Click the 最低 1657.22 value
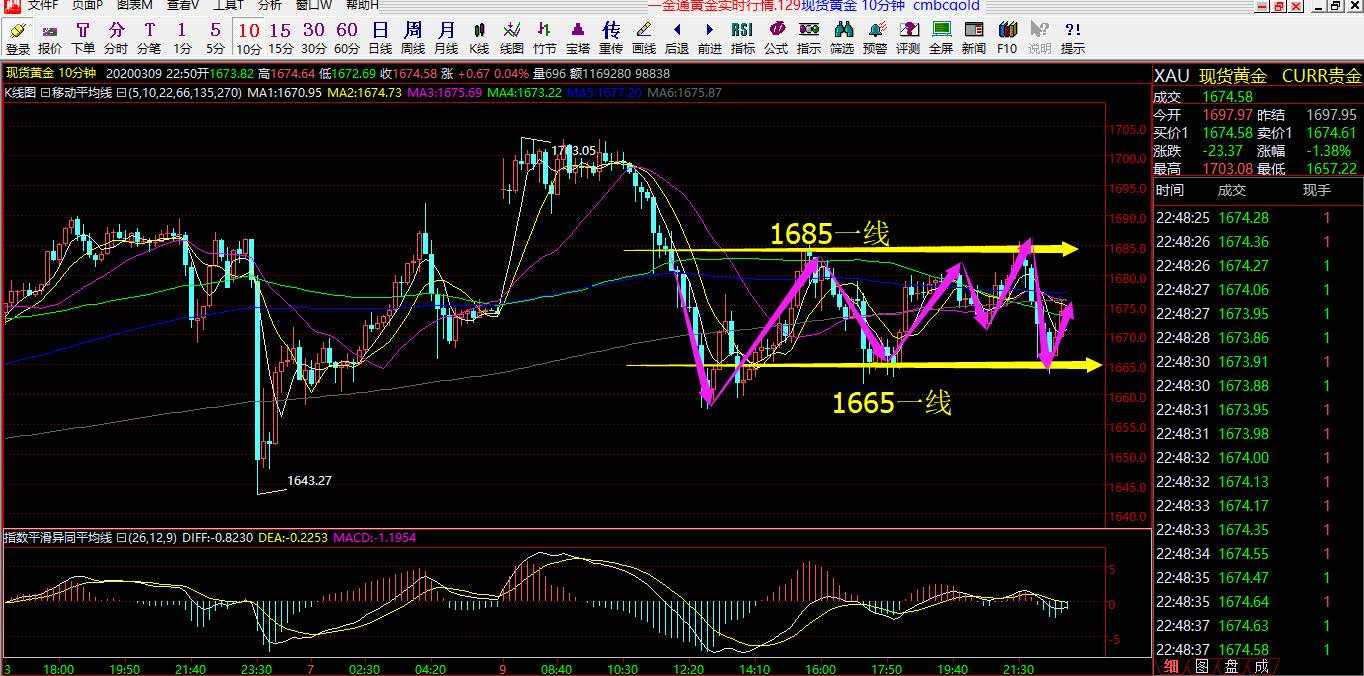The image size is (1364, 676). [1334, 169]
